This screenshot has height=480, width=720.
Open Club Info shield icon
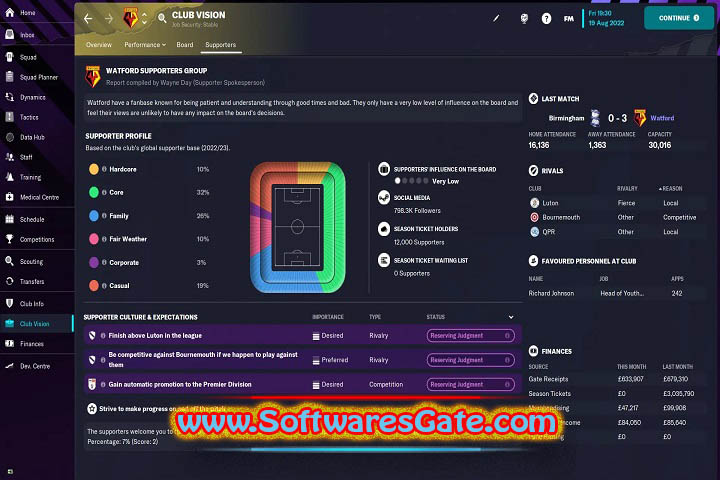(10, 303)
